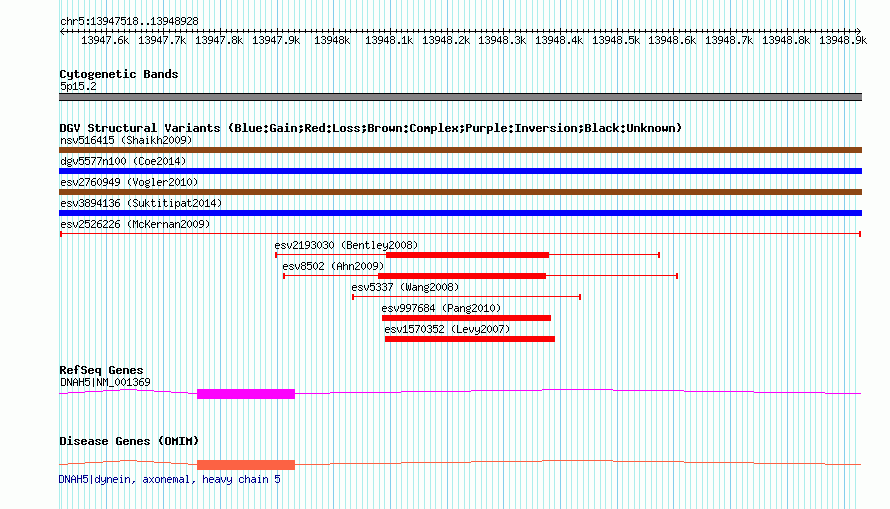The image size is (890, 509).
Task: Click the 13948.8k ruler tick label
Action: click(786, 40)
